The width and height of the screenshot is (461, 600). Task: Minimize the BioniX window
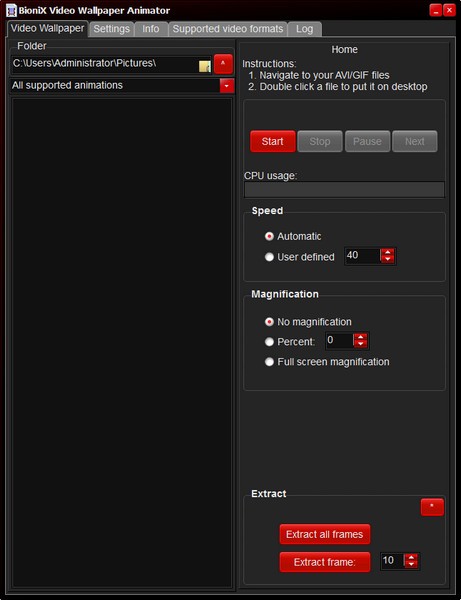(x=435, y=10)
